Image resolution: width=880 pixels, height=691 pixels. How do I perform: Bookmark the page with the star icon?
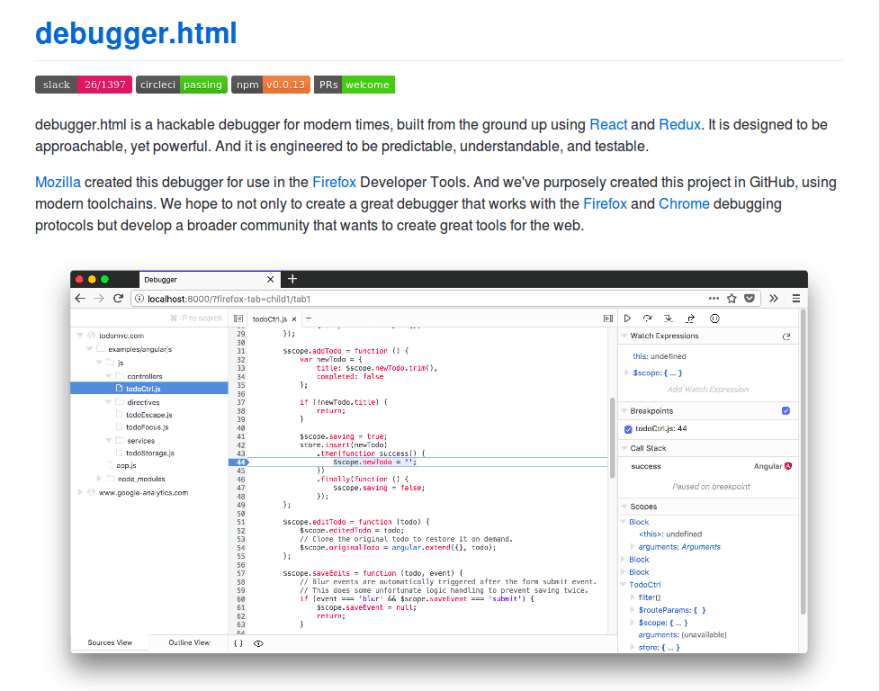pos(732,299)
